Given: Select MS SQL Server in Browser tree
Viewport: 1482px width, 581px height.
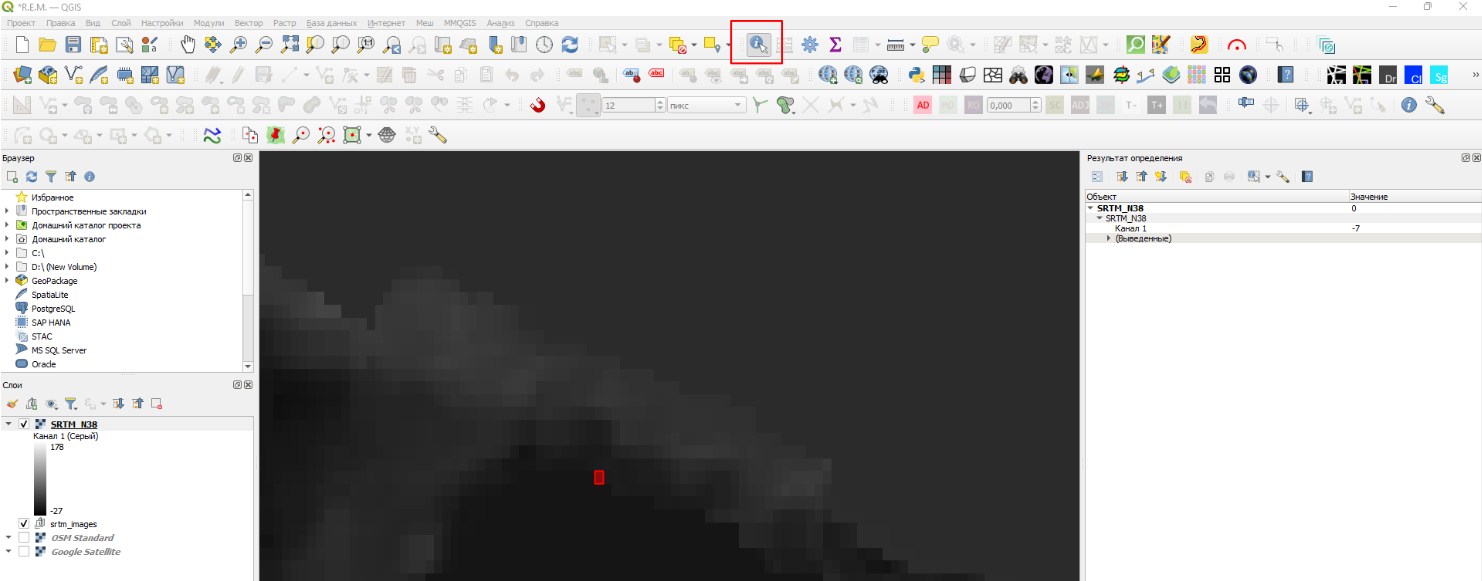Looking at the screenshot, I should 59,351.
